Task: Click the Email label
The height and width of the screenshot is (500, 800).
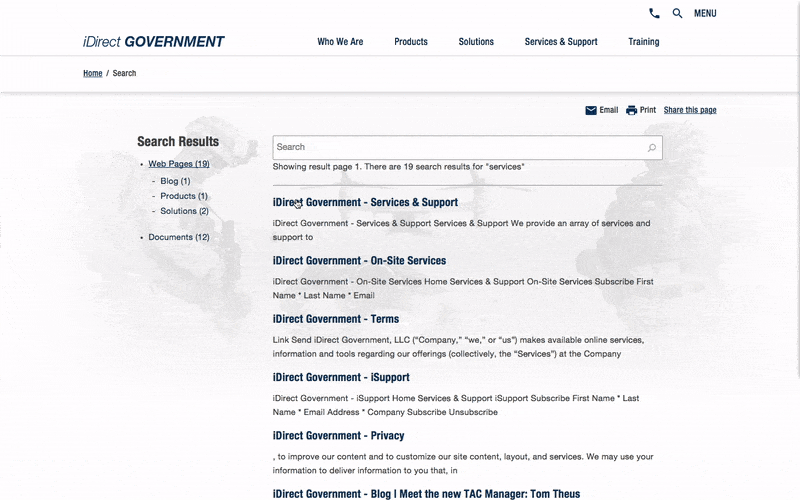Action: (609, 110)
